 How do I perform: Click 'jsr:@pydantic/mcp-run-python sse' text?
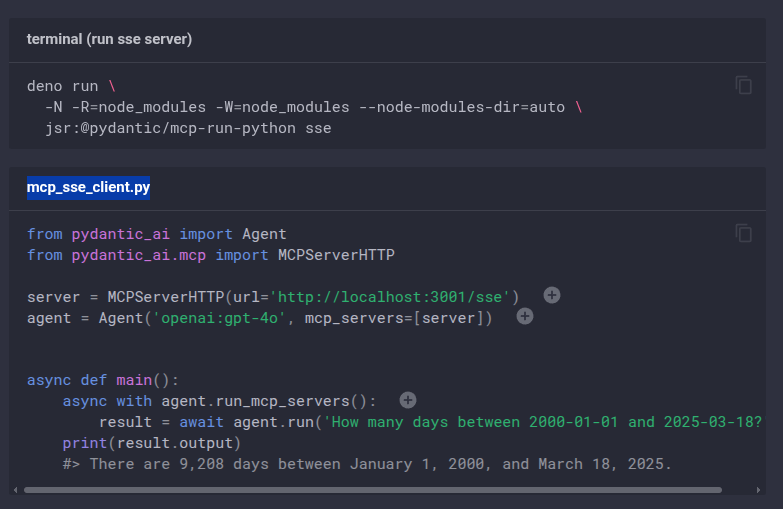(x=188, y=128)
